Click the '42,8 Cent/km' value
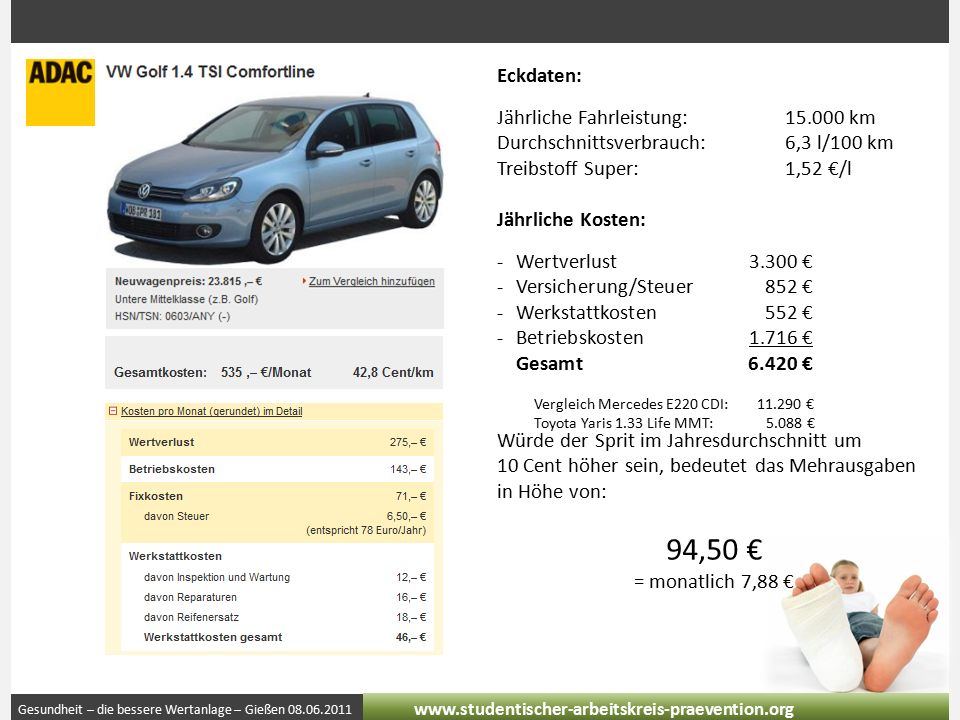This screenshot has height=720, width=960. click(x=393, y=372)
